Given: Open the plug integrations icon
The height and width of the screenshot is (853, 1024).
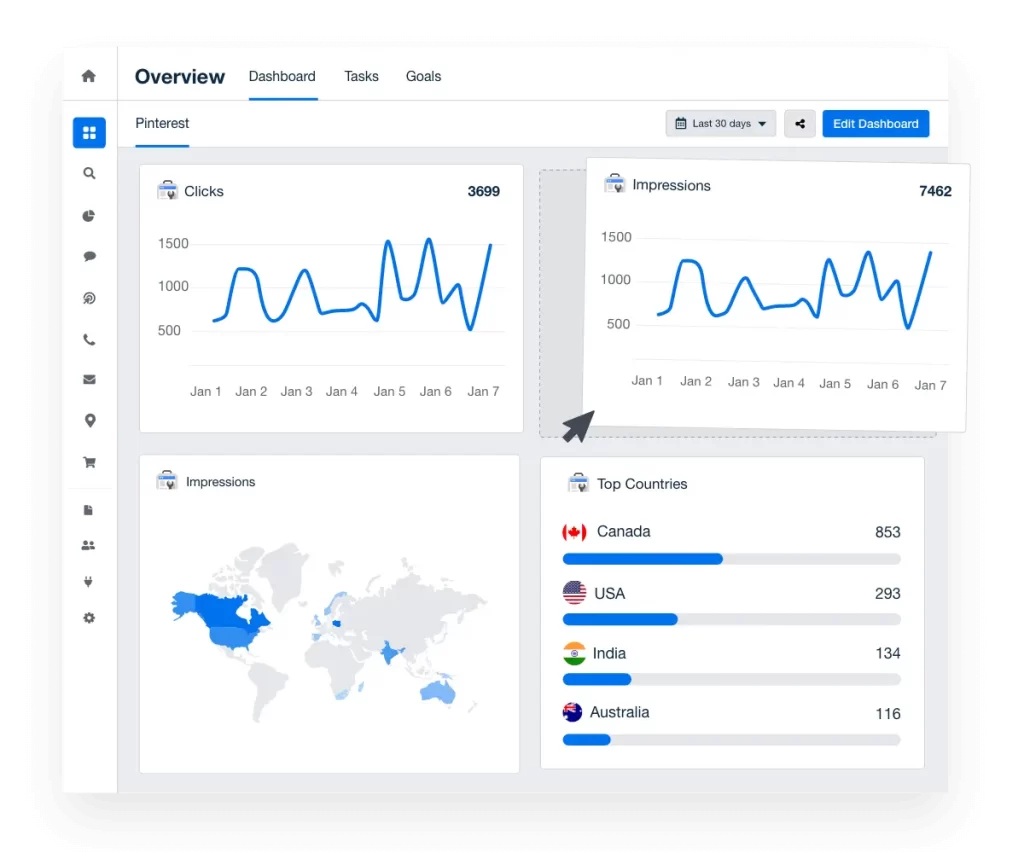Looking at the screenshot, I should (89, 581).
